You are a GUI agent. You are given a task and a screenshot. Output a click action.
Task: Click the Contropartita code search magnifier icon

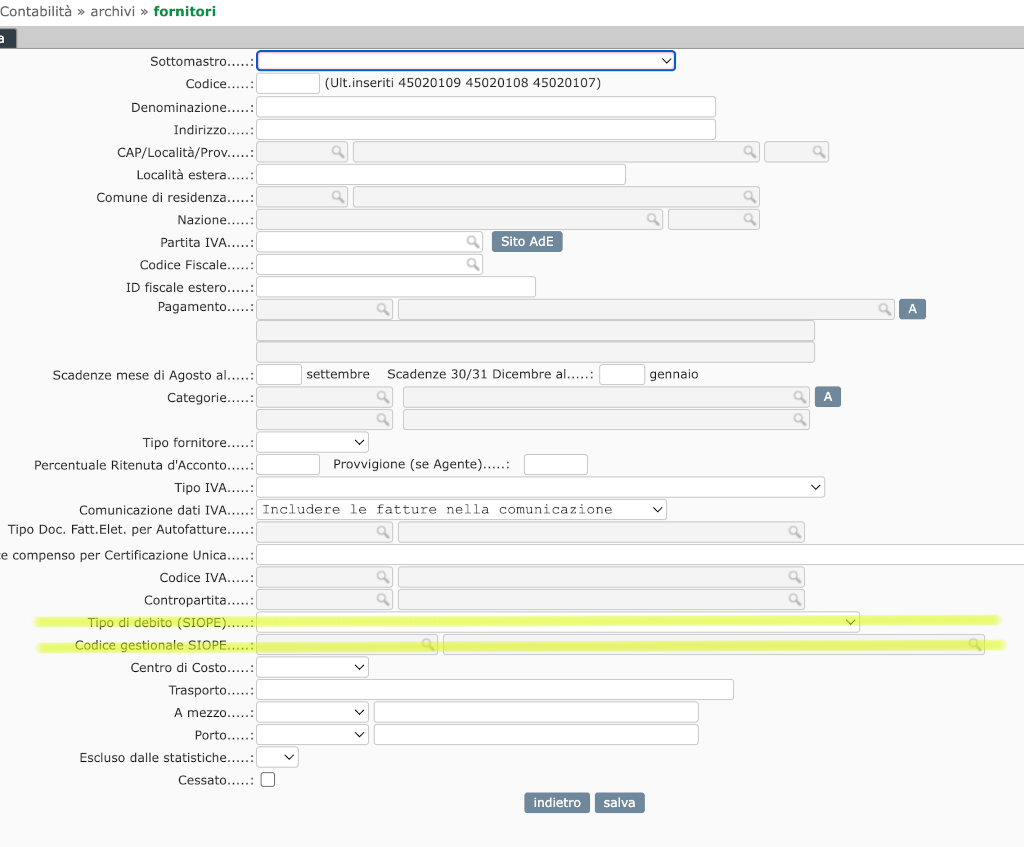(382, 600)
